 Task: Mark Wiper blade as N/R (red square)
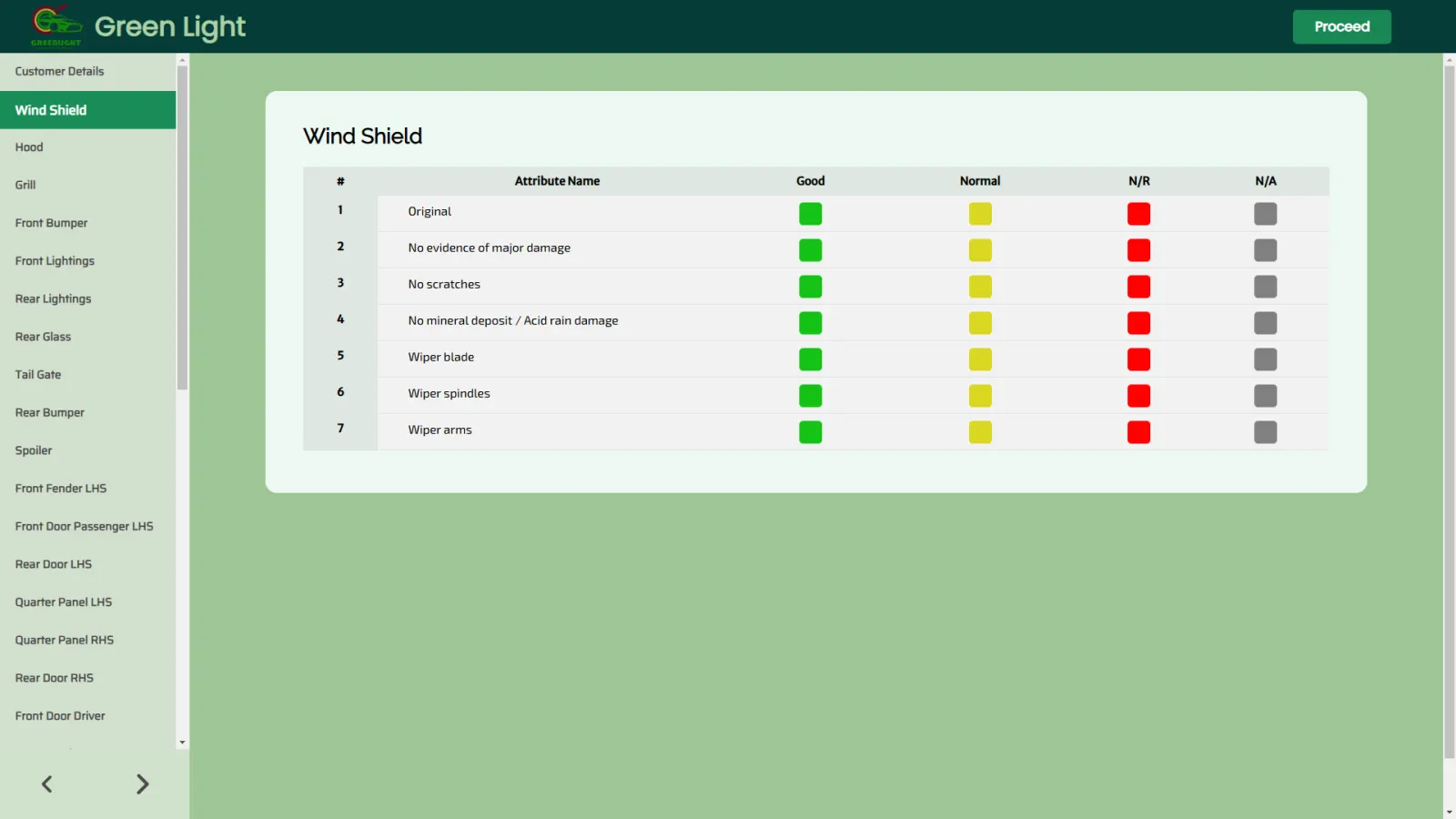pos(1138,359)
